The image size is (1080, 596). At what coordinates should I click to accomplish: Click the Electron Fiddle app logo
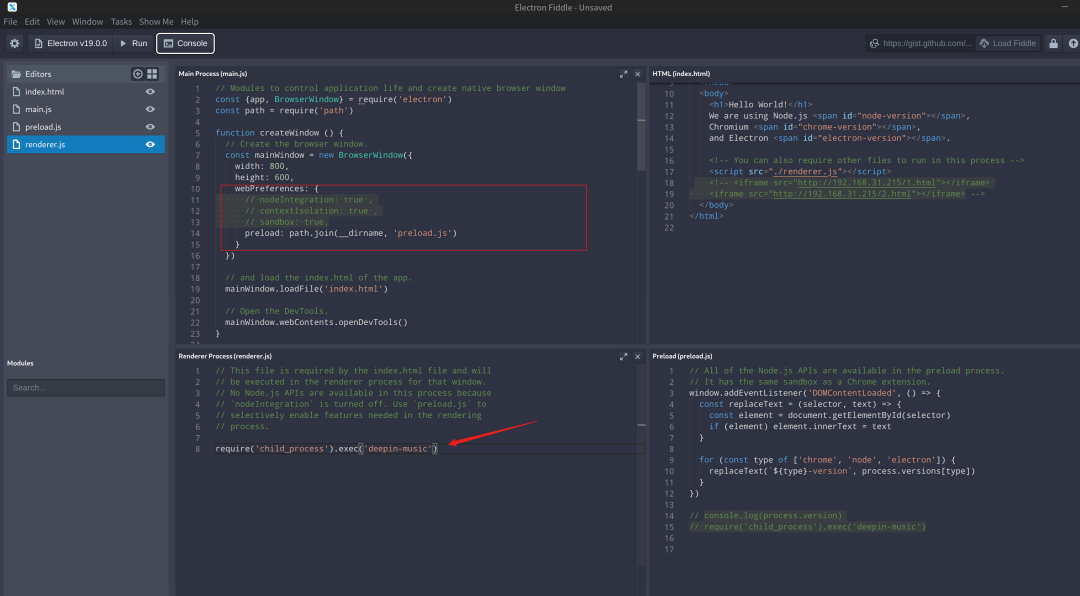click(x=11, y=7)
